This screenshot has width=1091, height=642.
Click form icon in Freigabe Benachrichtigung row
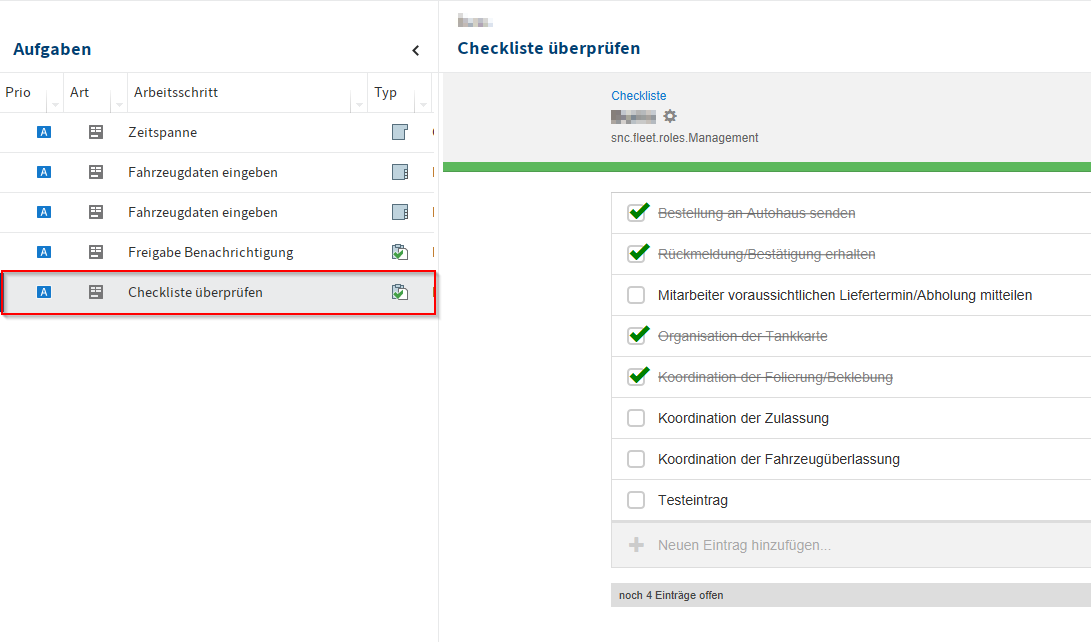96,252
